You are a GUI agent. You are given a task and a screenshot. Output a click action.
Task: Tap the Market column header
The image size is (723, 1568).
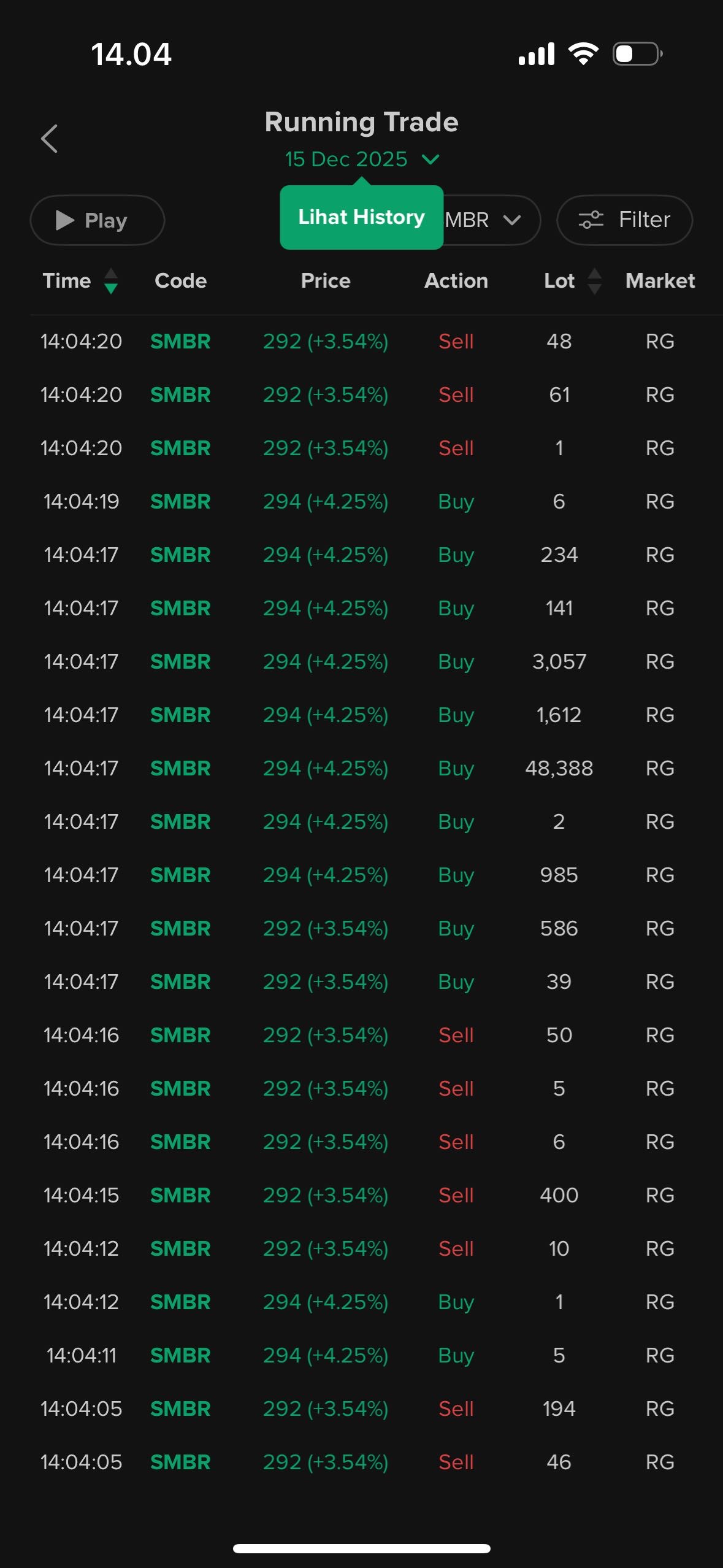click(x=660, y=281)
